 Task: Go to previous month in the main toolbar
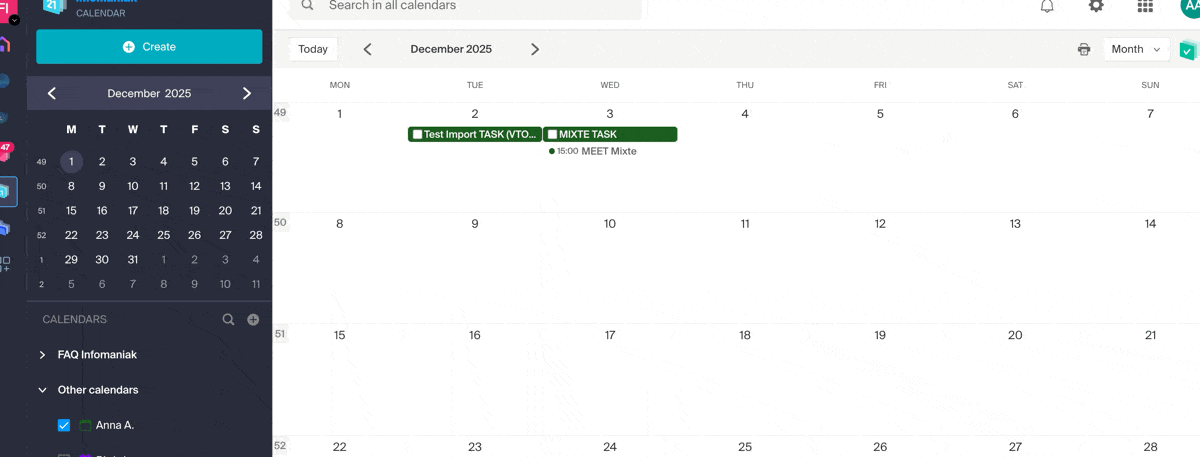pyautogui.click(x=367, y=49)
